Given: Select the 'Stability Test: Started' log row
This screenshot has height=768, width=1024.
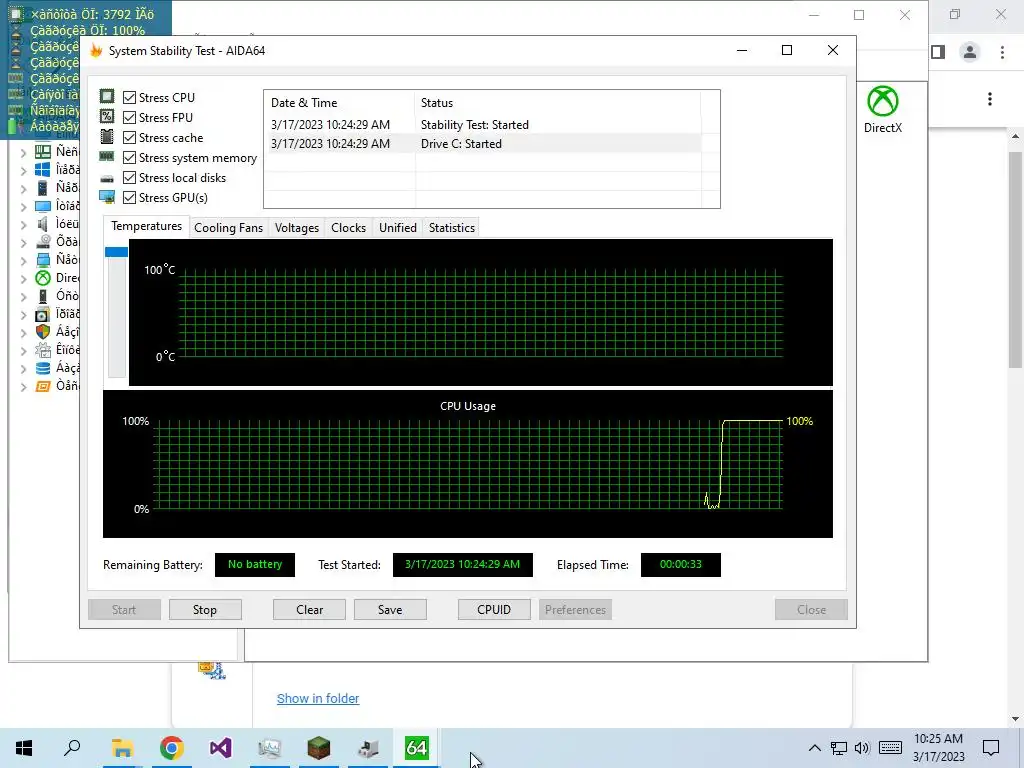Looking at the screenshot, I should point(483,125).
